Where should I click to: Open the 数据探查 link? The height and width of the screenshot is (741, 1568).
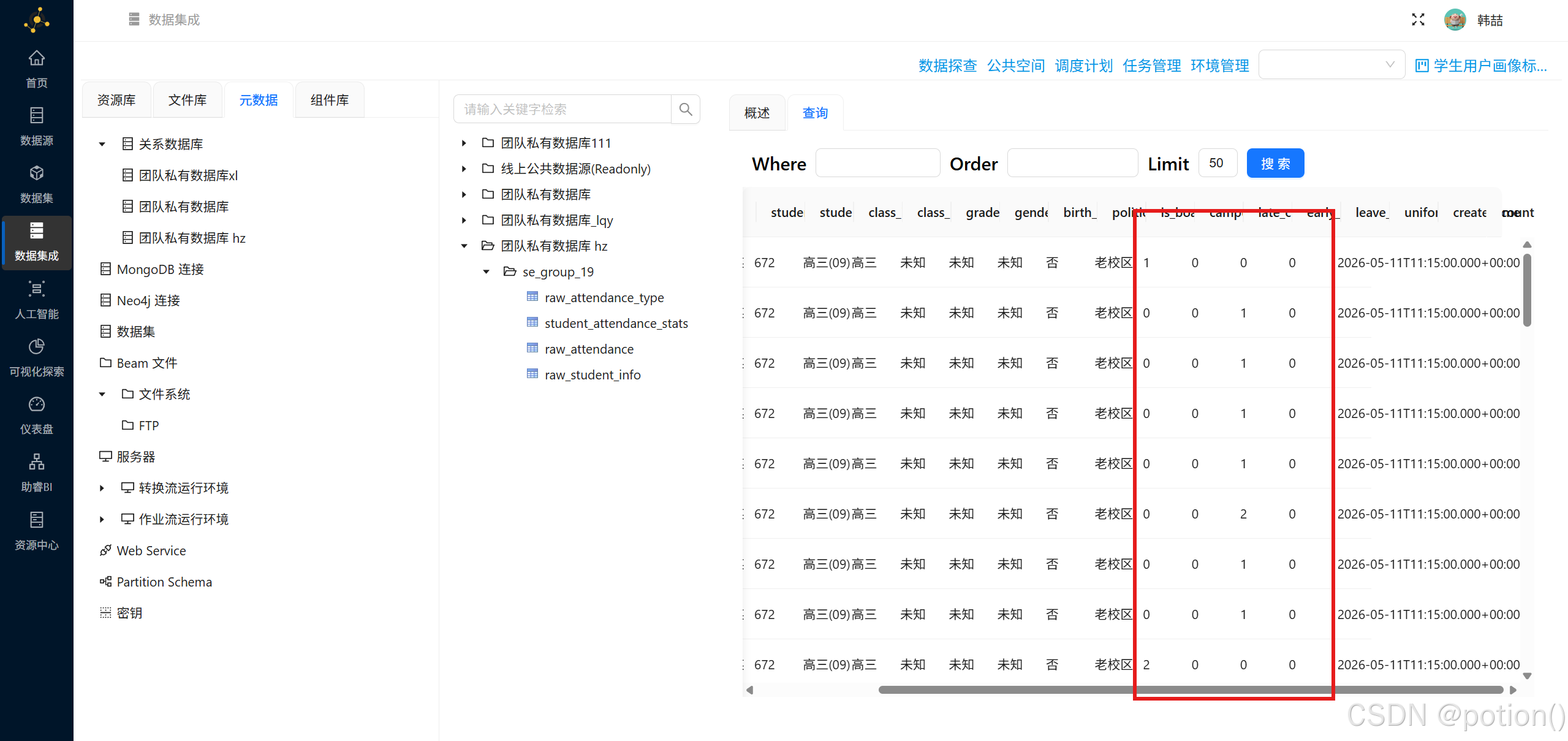pyautogui.click(x=947, y=66)
